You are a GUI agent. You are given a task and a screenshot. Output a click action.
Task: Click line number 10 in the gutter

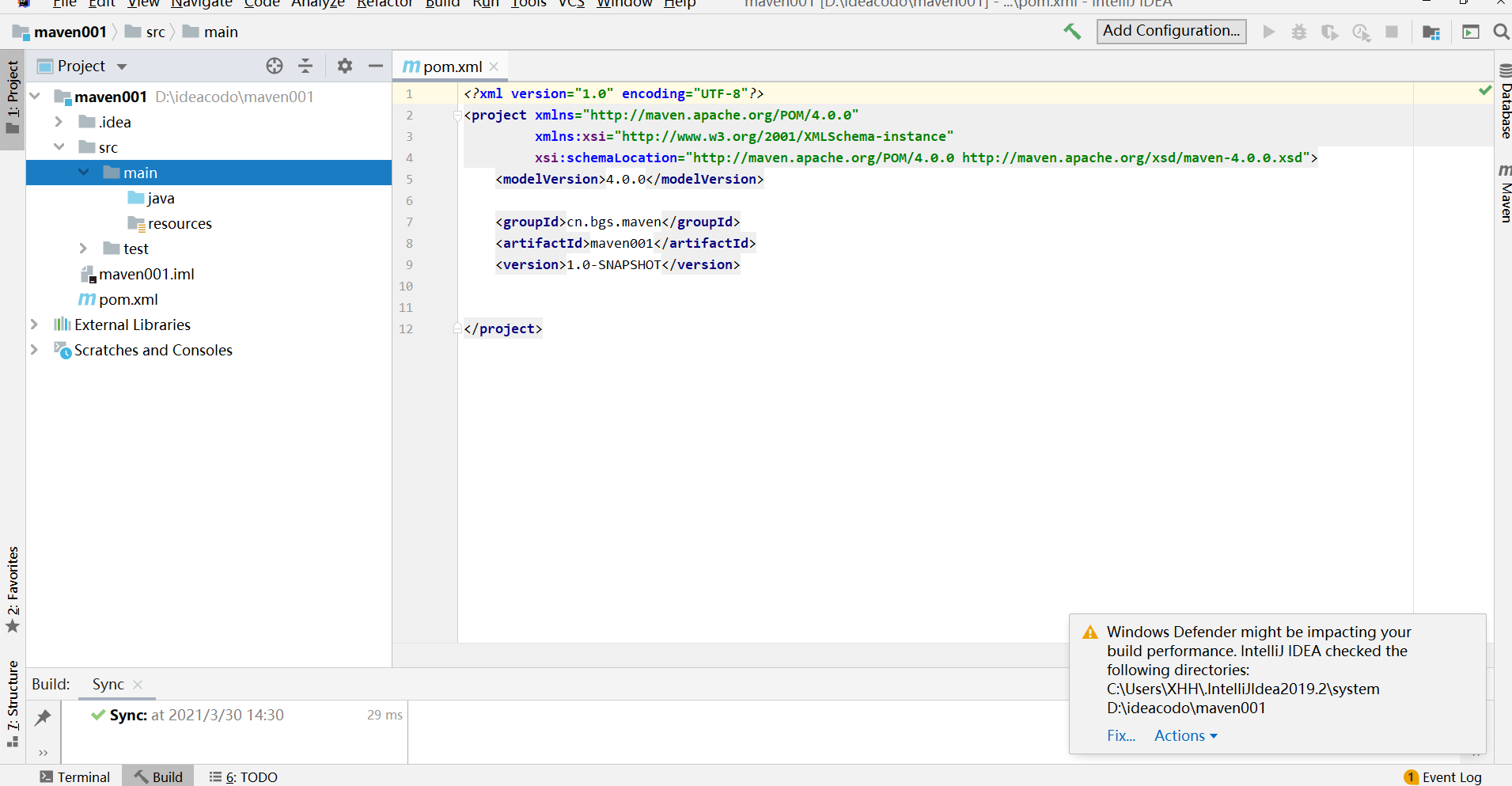coord(406,287)
